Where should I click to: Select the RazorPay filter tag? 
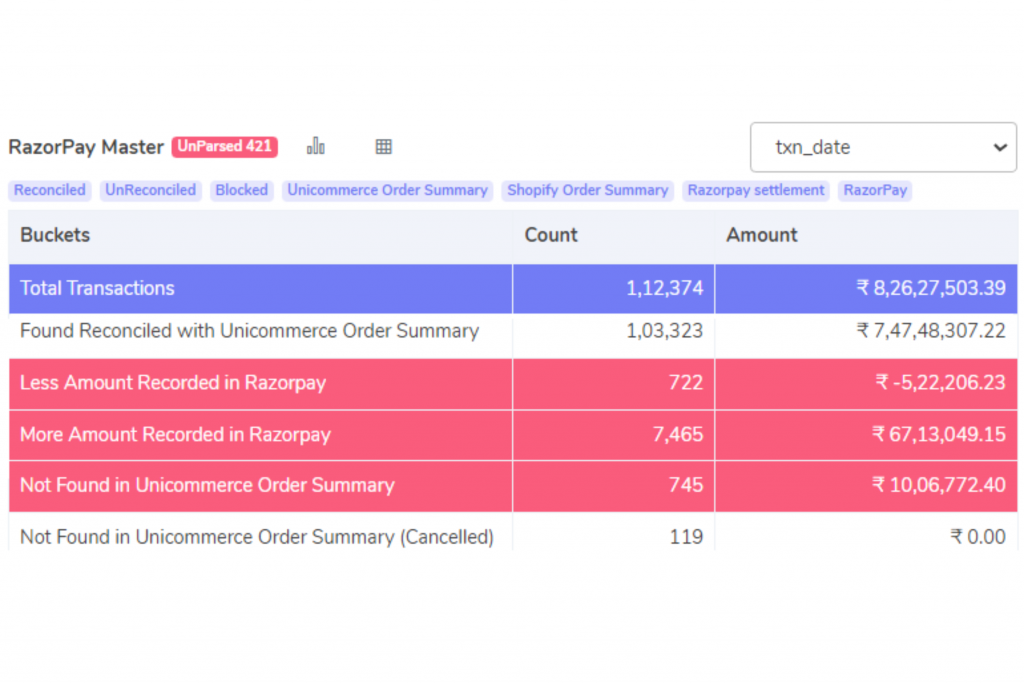875,190
